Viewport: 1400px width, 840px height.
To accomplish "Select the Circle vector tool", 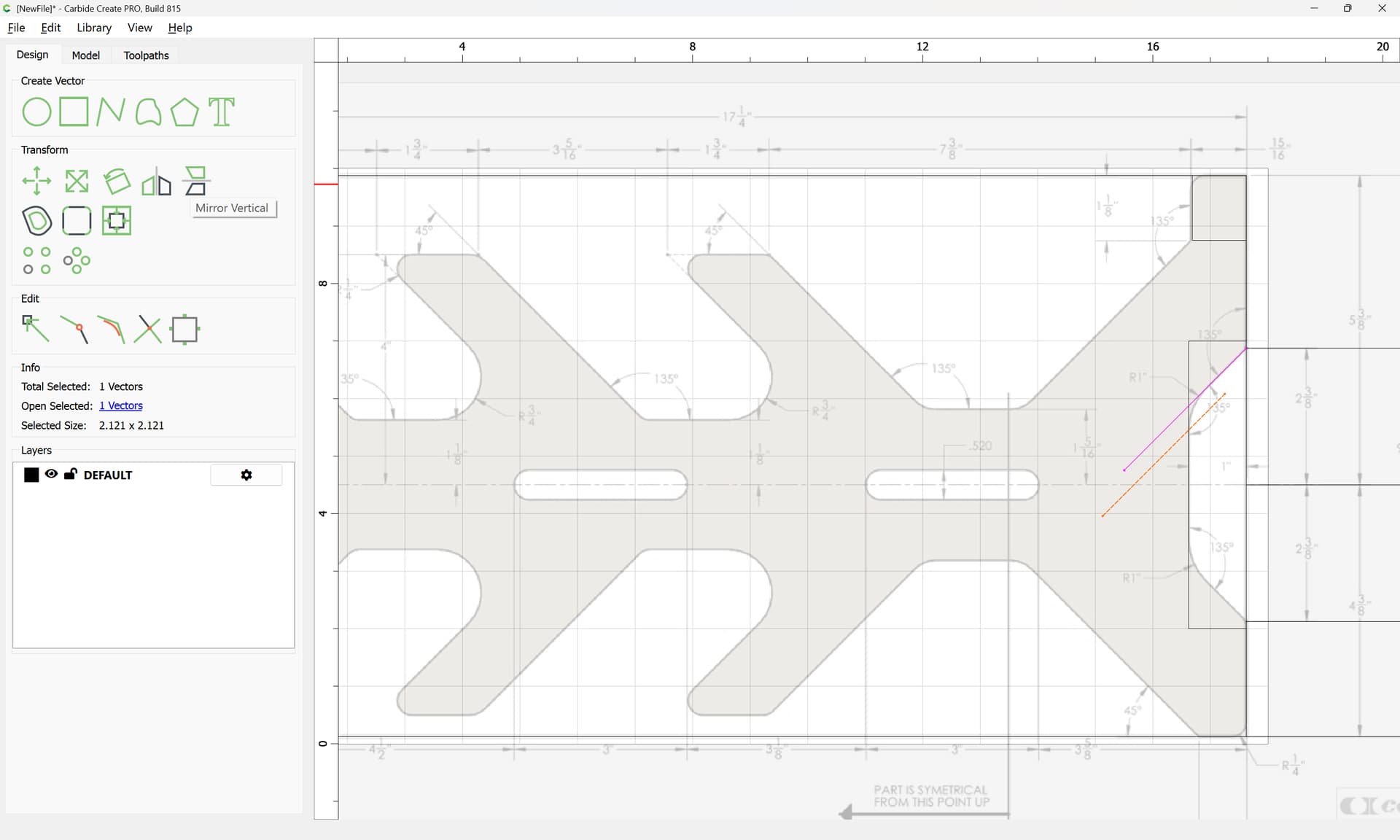I will tap(36, 112).
